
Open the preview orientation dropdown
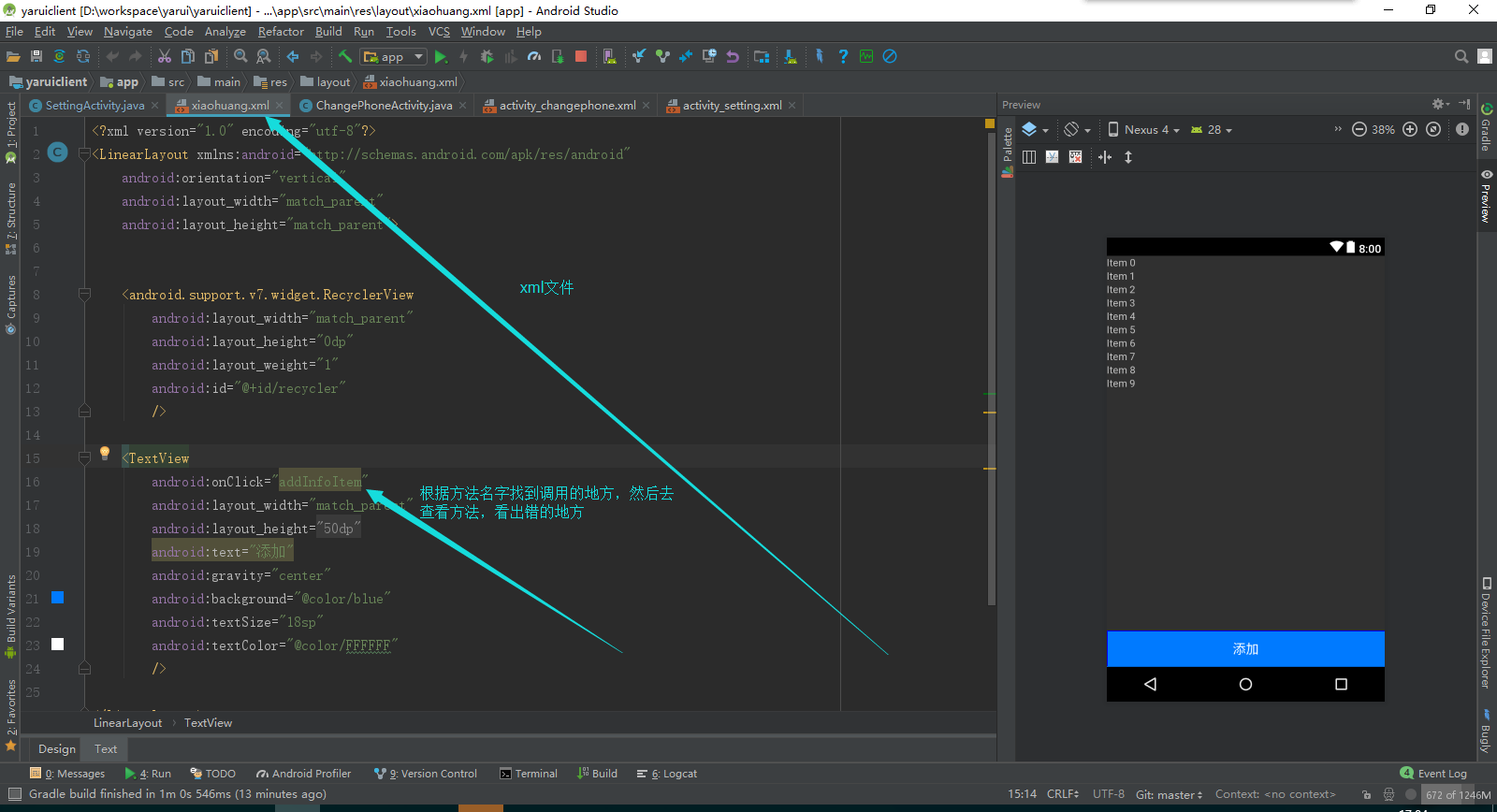1077,129
